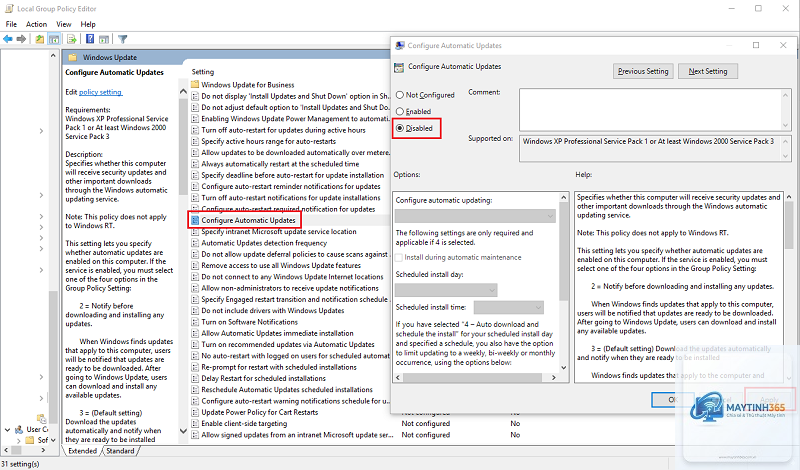Switch to the Standard tab
This screenshot has width=800, height=470.
point(120,451)
